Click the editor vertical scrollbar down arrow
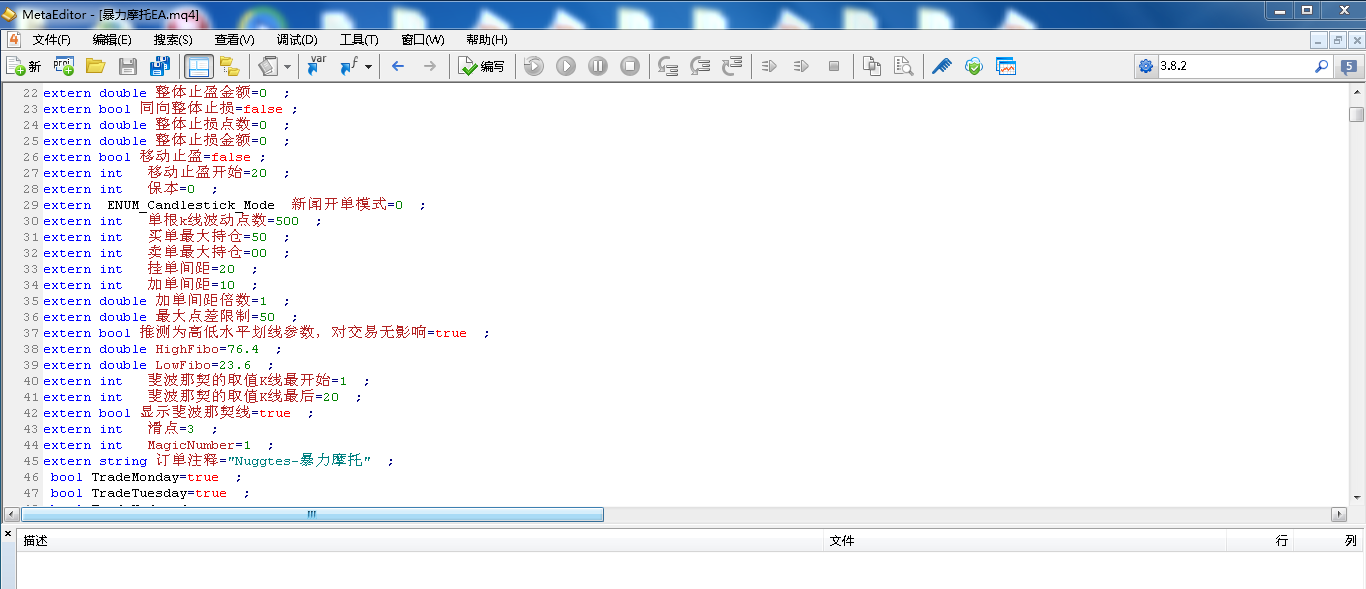Viewport: 1366px width, 589px height. [1356, 497]
